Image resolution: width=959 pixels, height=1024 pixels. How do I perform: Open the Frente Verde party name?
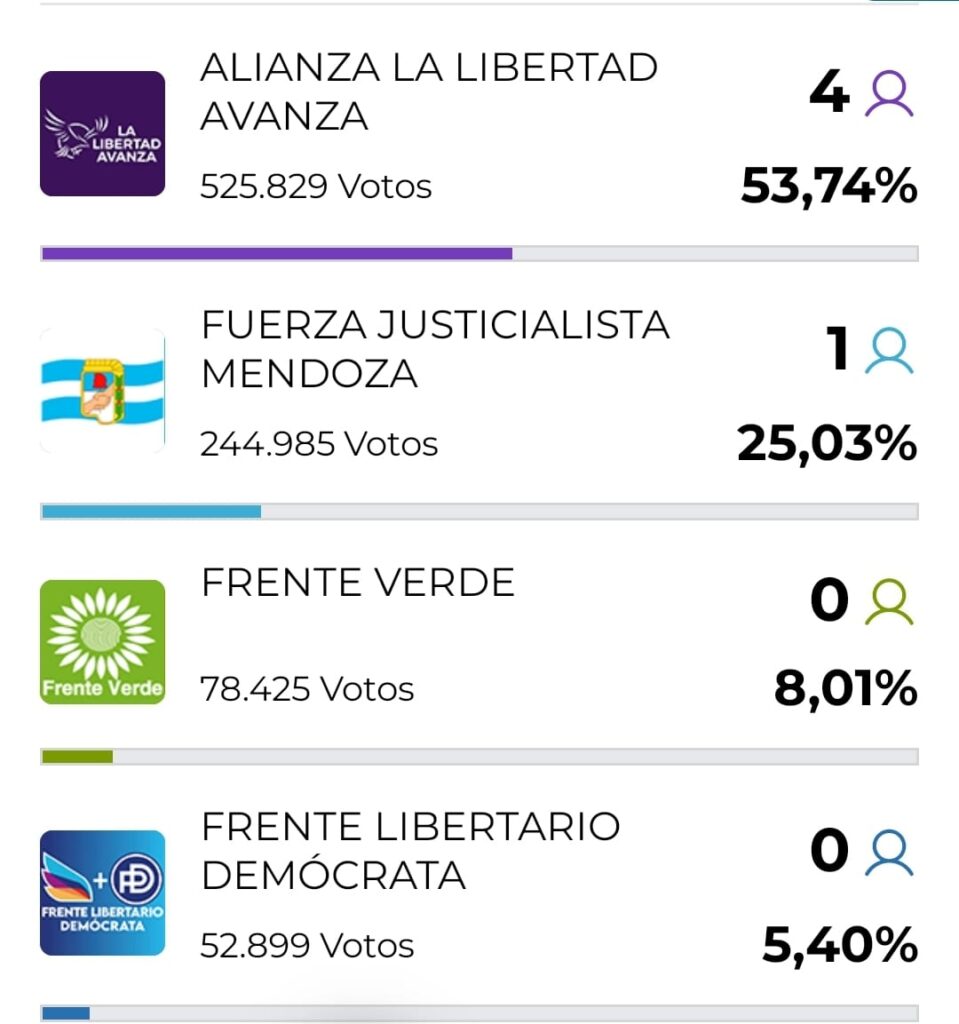pos(357,582)
